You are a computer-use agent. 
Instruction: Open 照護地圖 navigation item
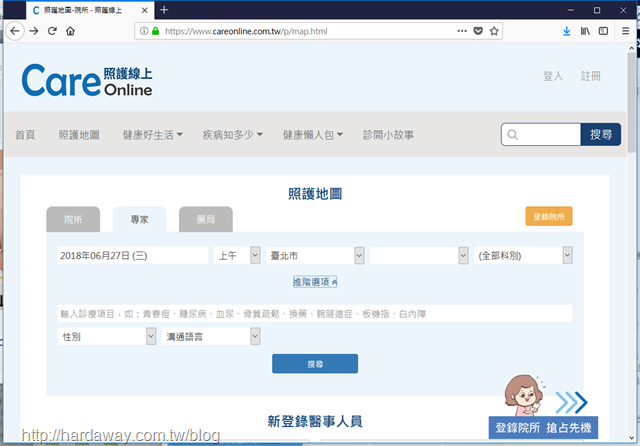[79, 135]
